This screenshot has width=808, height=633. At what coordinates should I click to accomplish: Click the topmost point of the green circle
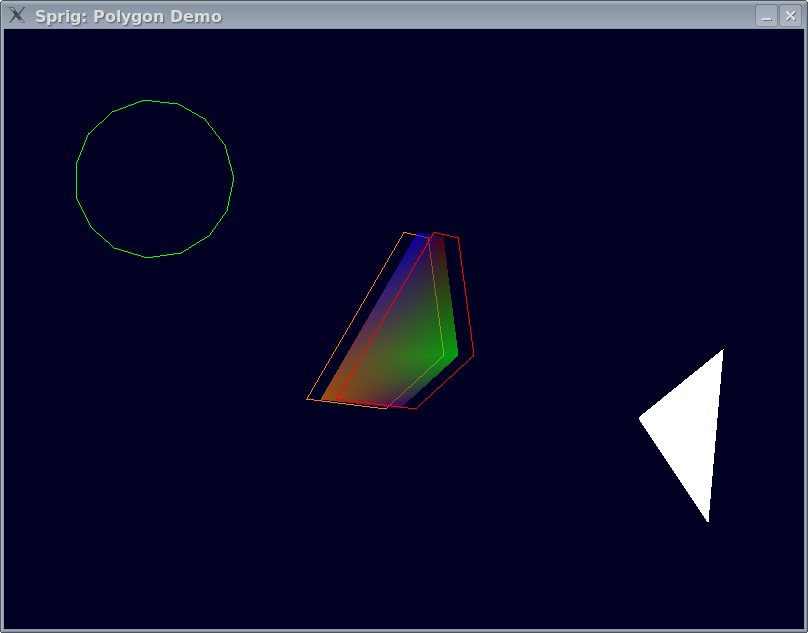click(x=147, y=100)
